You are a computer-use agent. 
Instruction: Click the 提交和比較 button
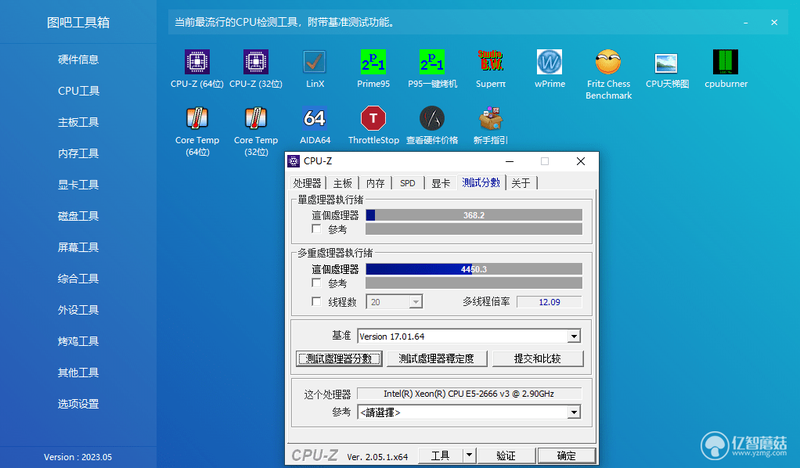tap(538, 359)
